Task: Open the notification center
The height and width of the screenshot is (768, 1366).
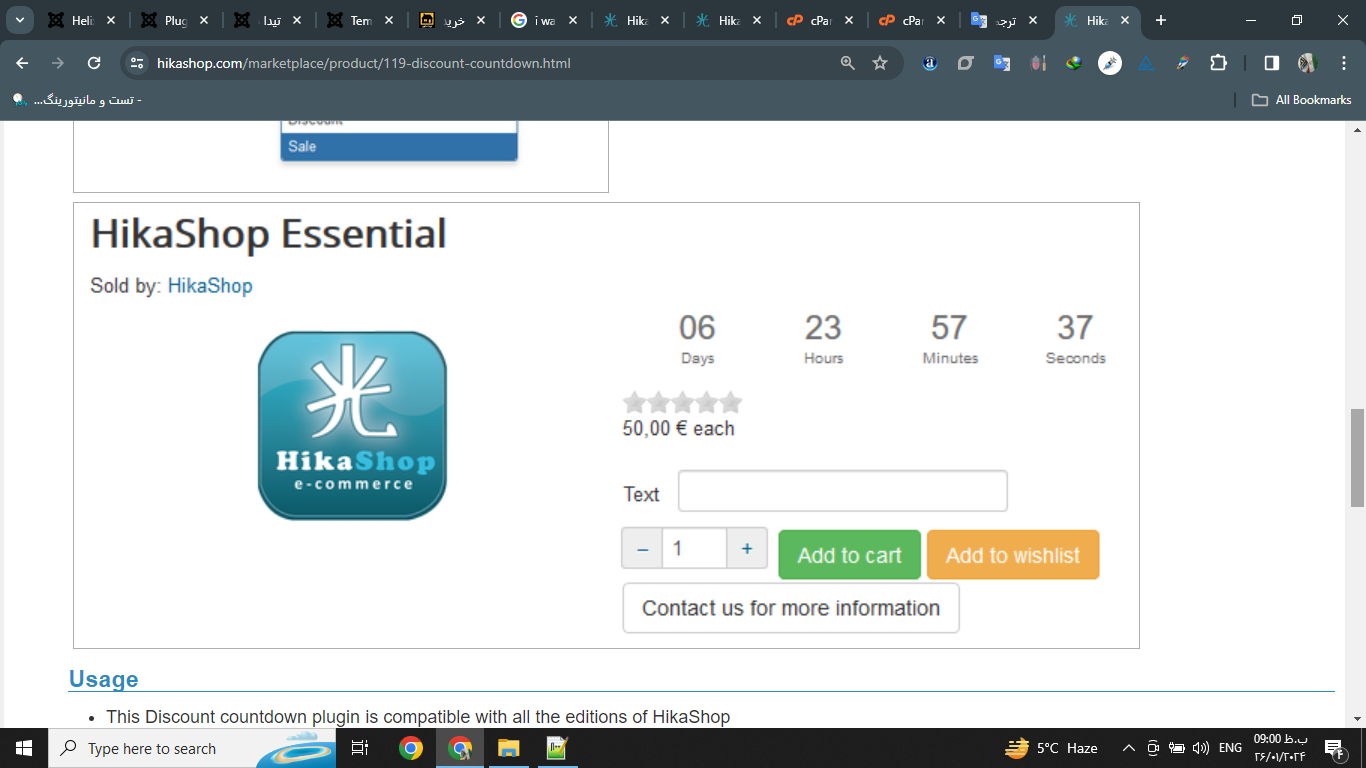Action: pos(1333,748)
